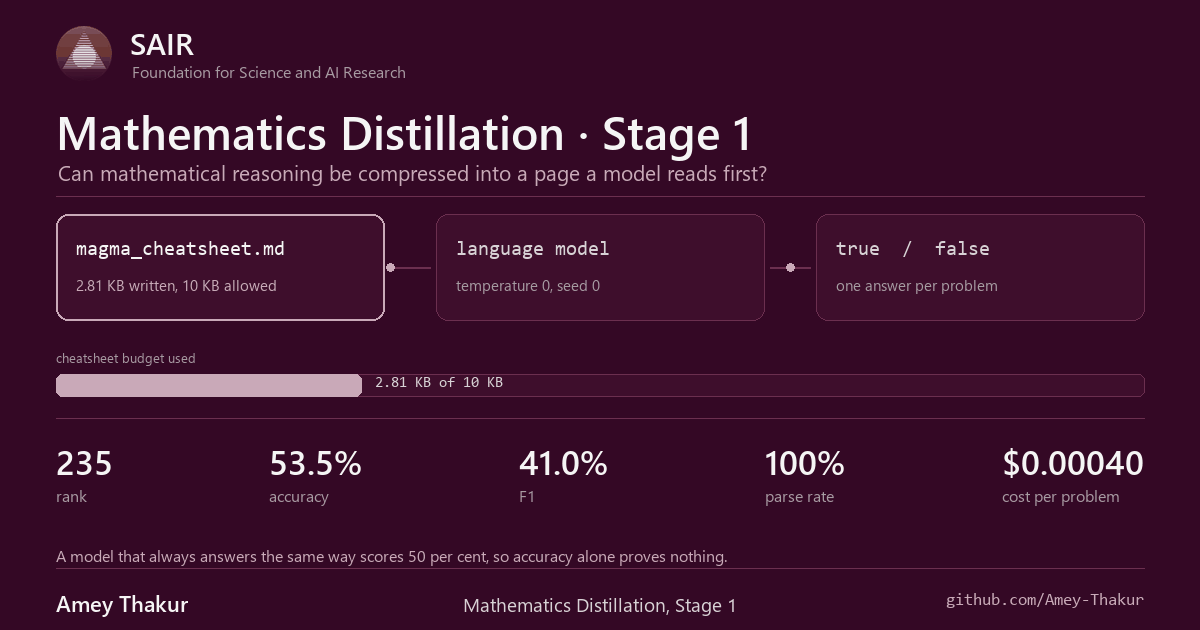Click the 'Mathematics Distillation · Stage 1' title
This screenshot has width=1200, height=630.
tap(404, 135)
